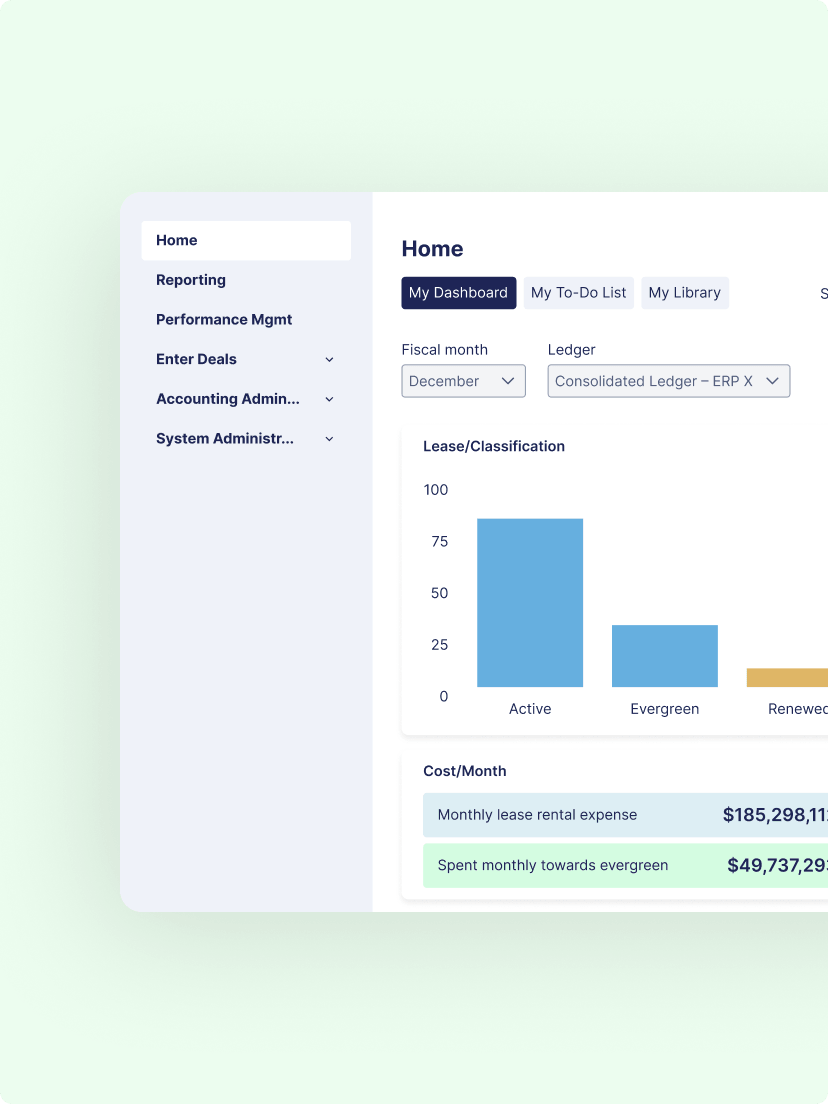Expand the System Administr... chevron
Screen dimensions: 828x1104
coord(329,439)
